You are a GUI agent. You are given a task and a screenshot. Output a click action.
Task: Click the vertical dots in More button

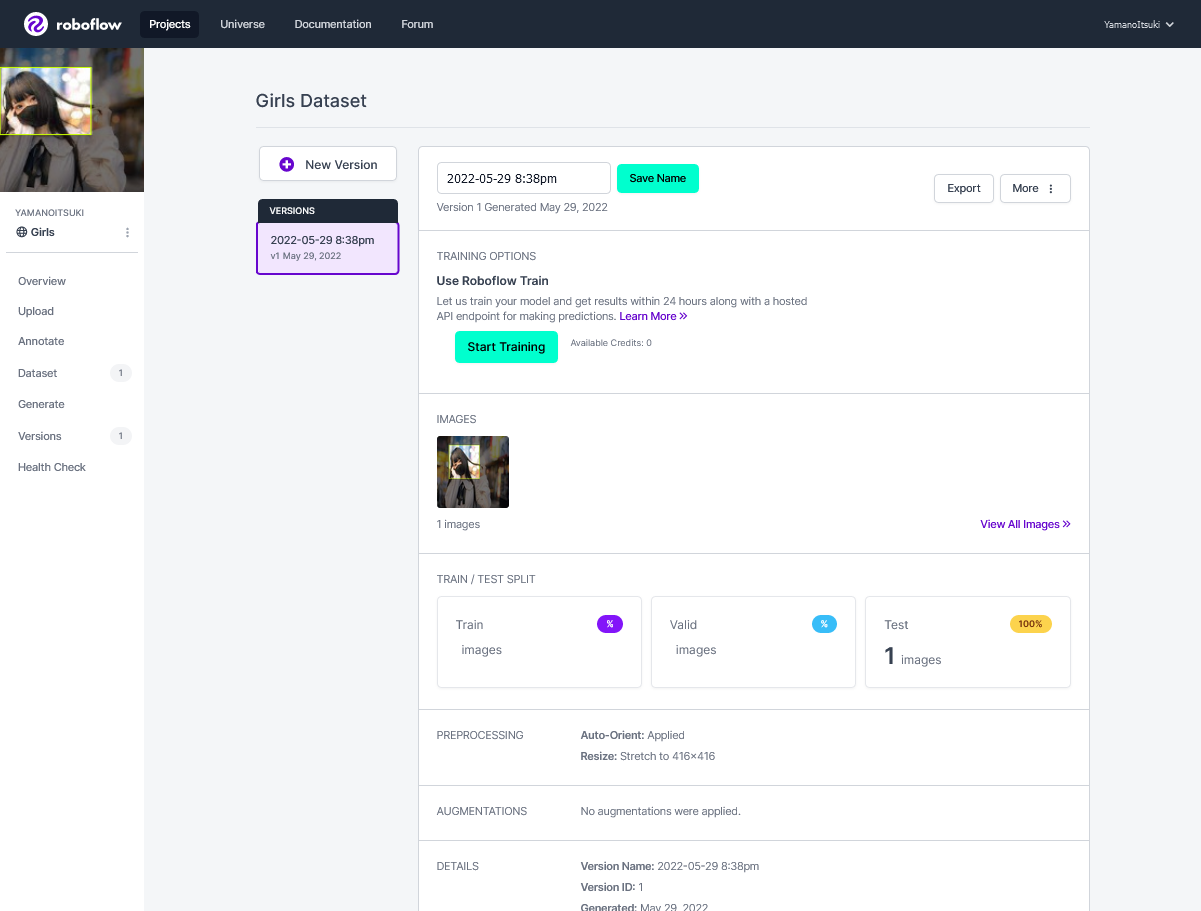coord(1051,188)
